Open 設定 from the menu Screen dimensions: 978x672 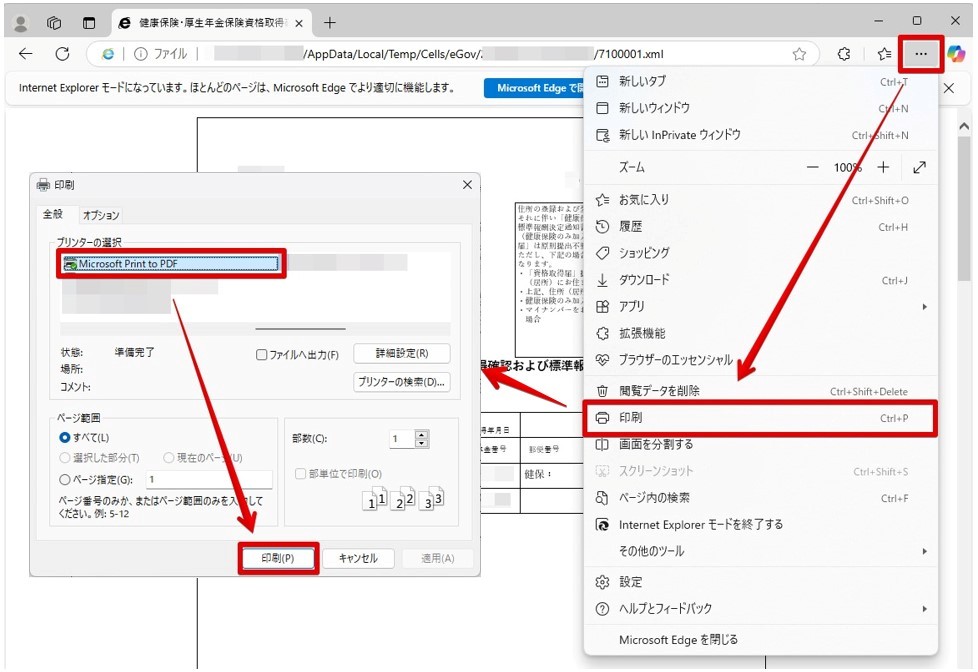click(x=760, y=582)
